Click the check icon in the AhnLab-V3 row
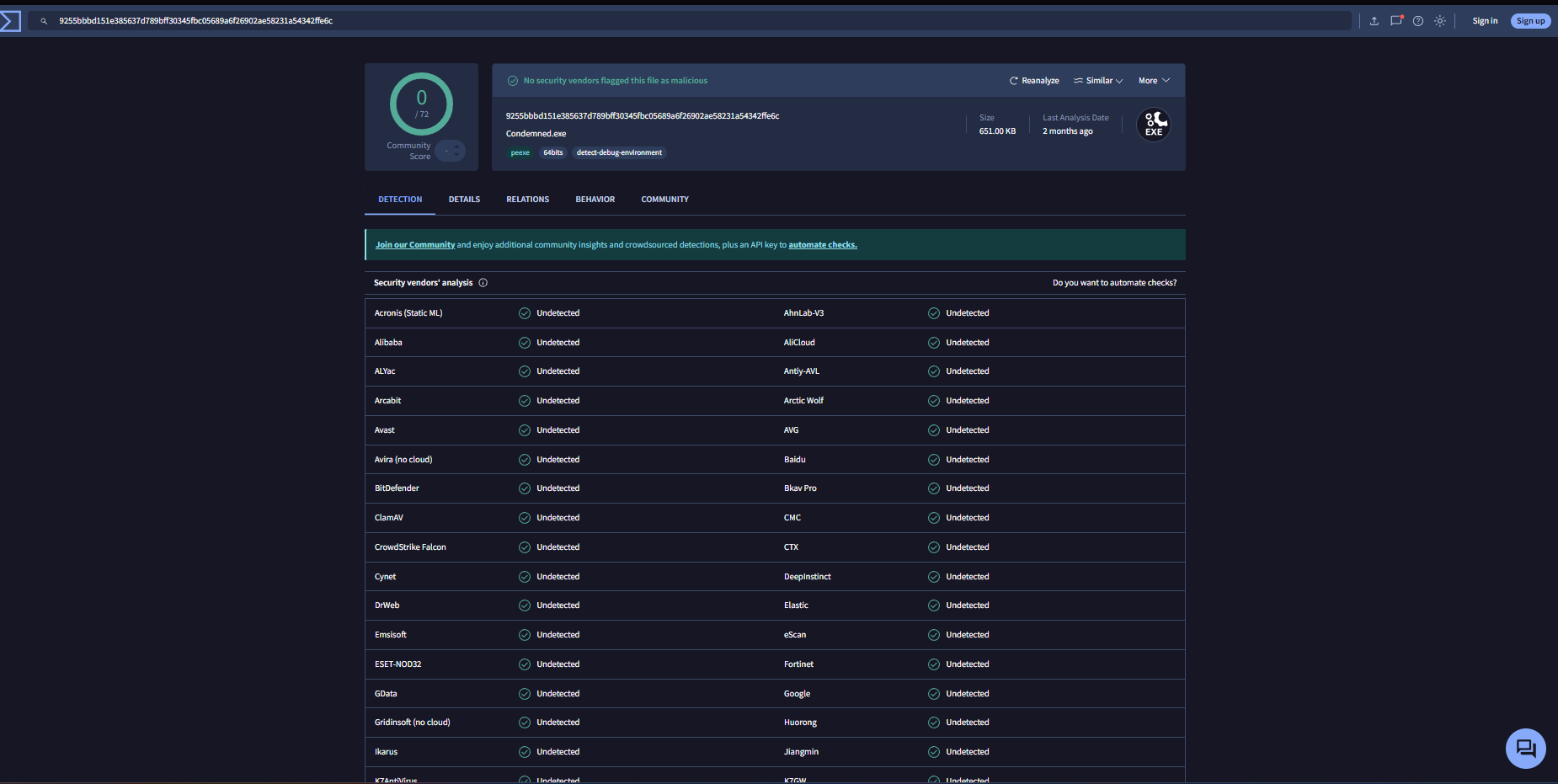Viewport: 1558px width, 784px height. [x=934, y=313]
